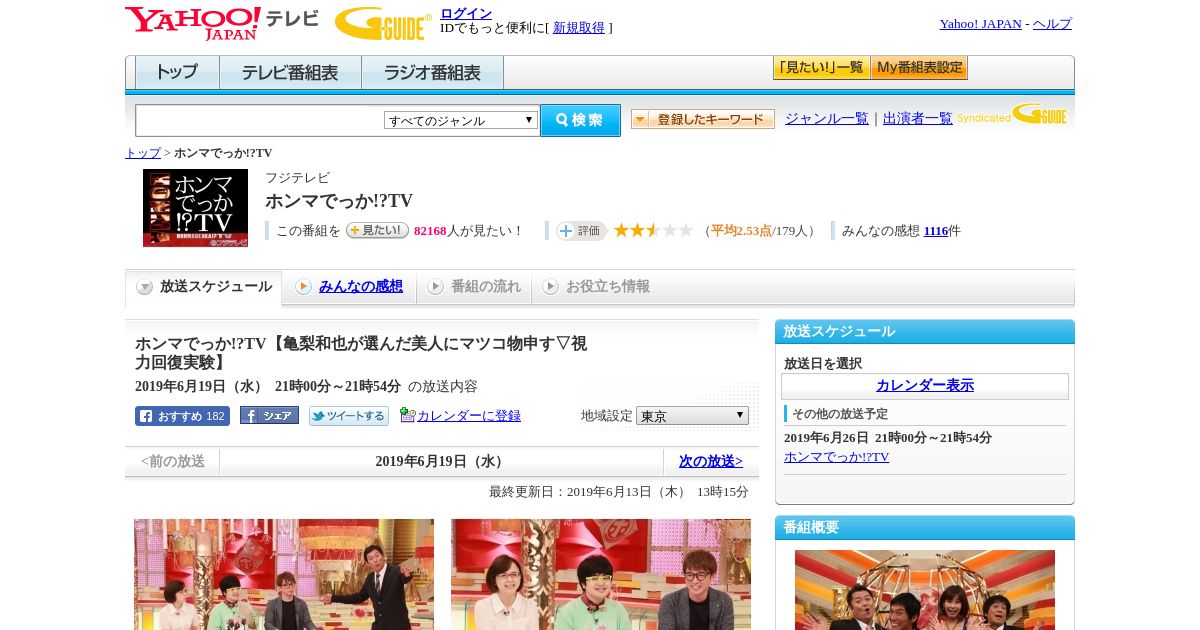Screen dimensions: 1200x630
Task: Click the 放送スケジュール tab arrow icon
Action: click(145, 287)
